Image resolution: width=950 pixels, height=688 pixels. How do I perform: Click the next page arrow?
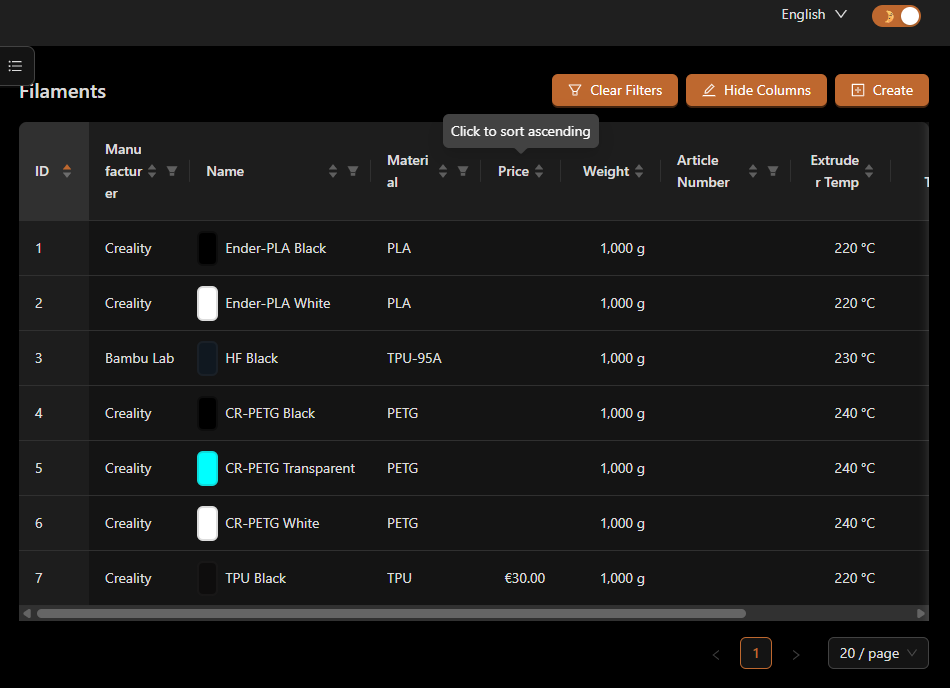796,654
